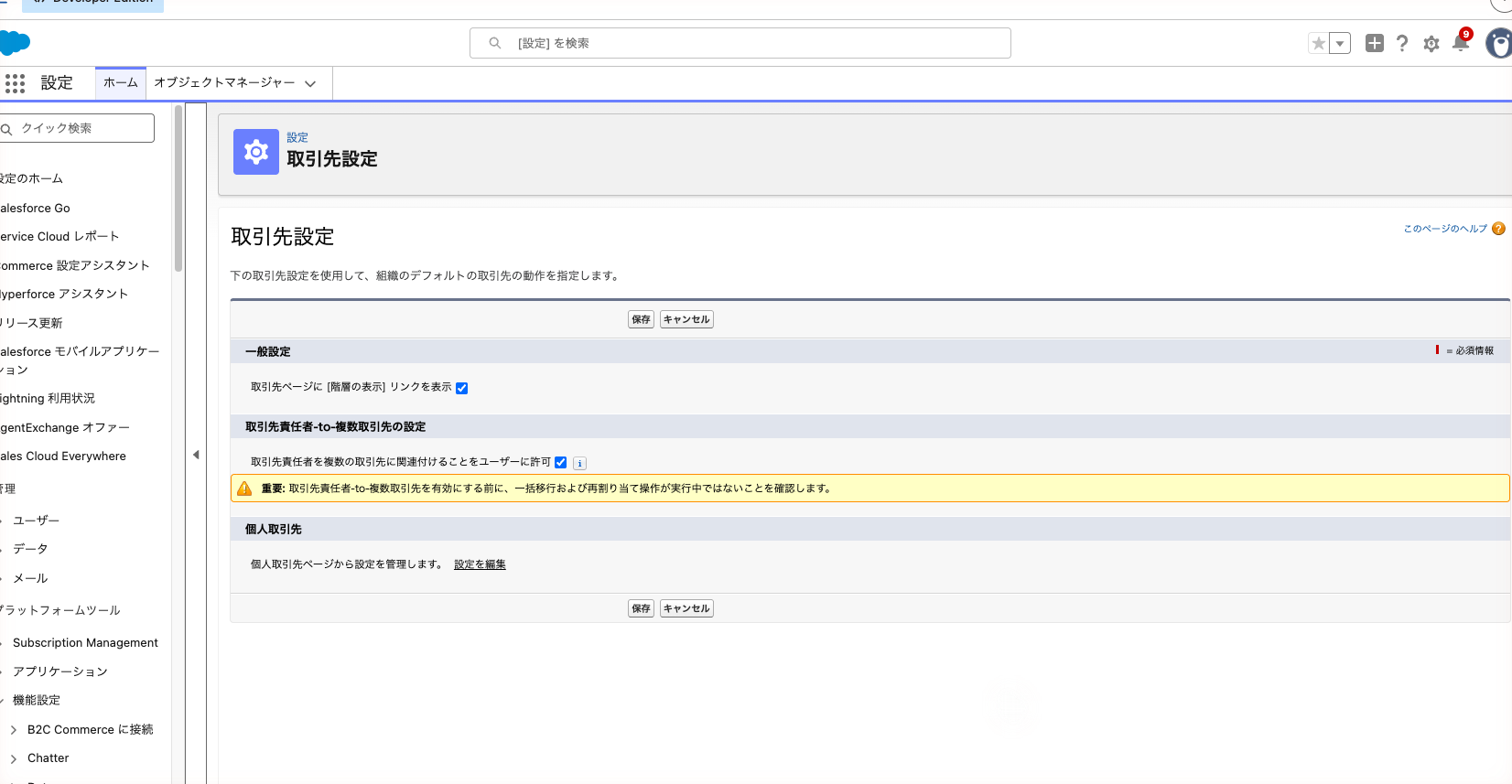This screenshot has height=784, width=1512.
Task: Open リリース更新 in sidebar
Action: pyautogui.click(x=31, y=323)
